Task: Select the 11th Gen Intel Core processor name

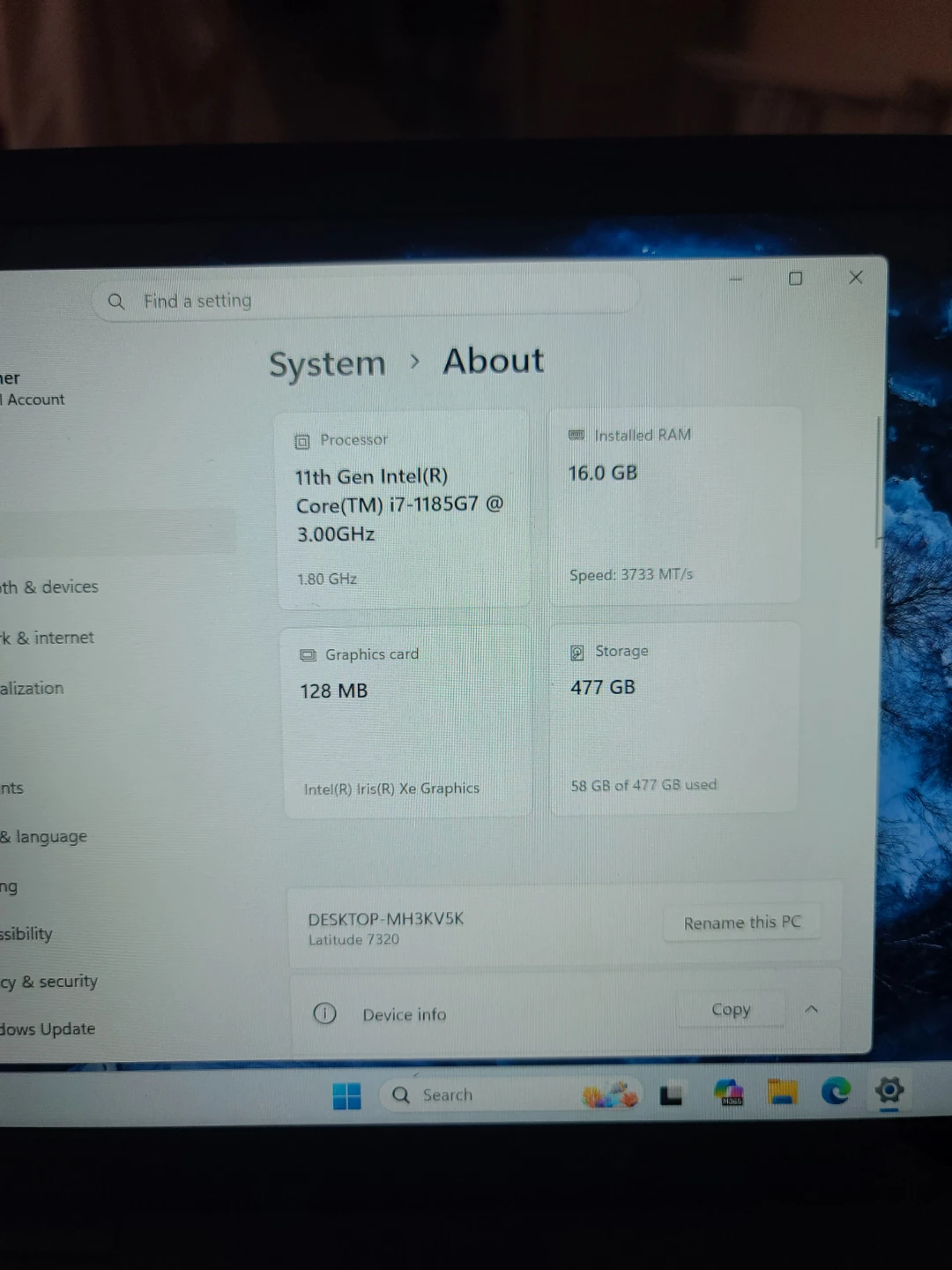Action: (399, 505)
